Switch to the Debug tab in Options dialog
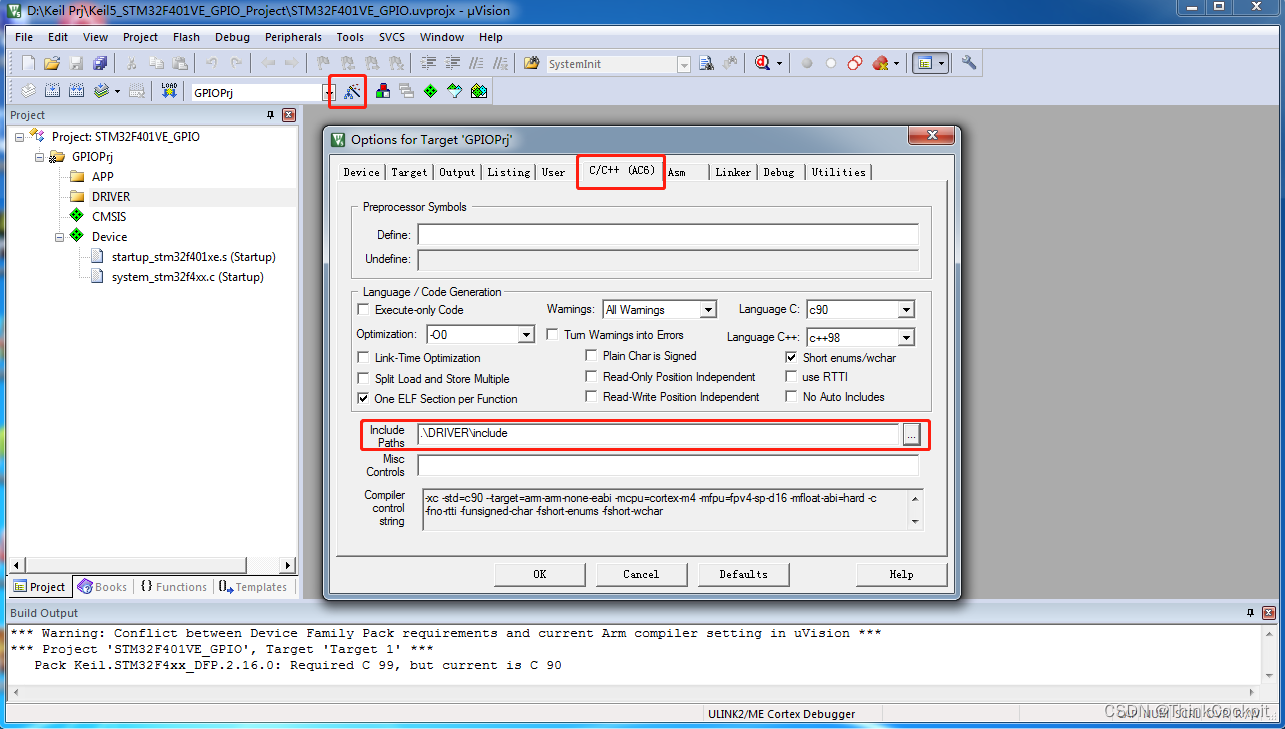 pyautogui.click(x=779, y=172)
